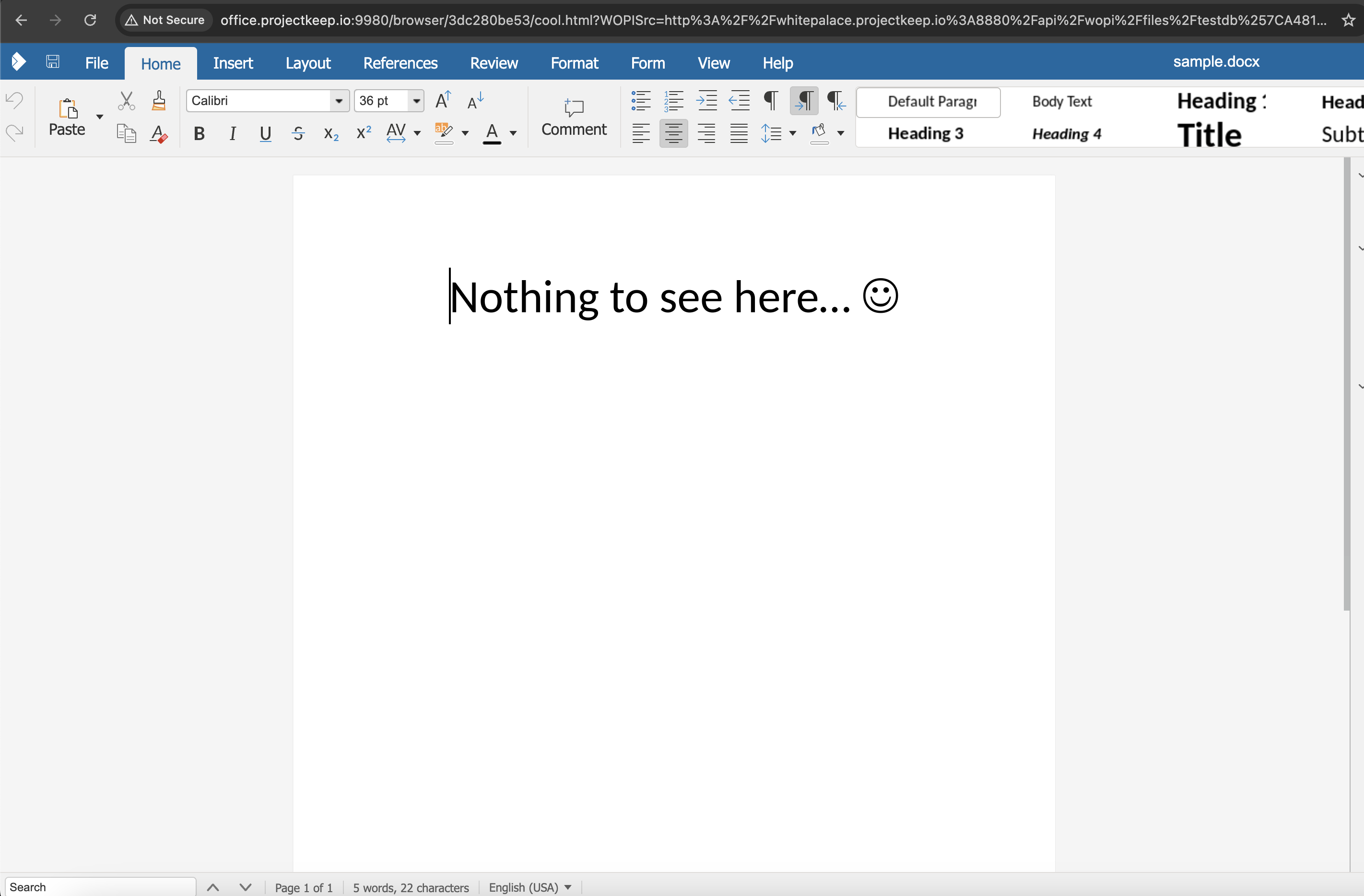Toggle Bold formatting
Screen dimensions: 1364x896
tap(199, 134)
